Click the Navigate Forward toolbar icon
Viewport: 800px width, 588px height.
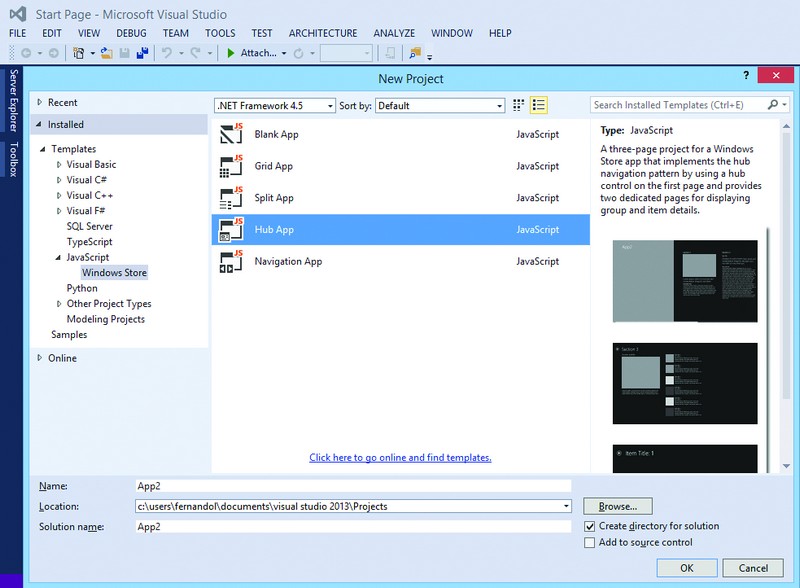(x=54, y=53)
